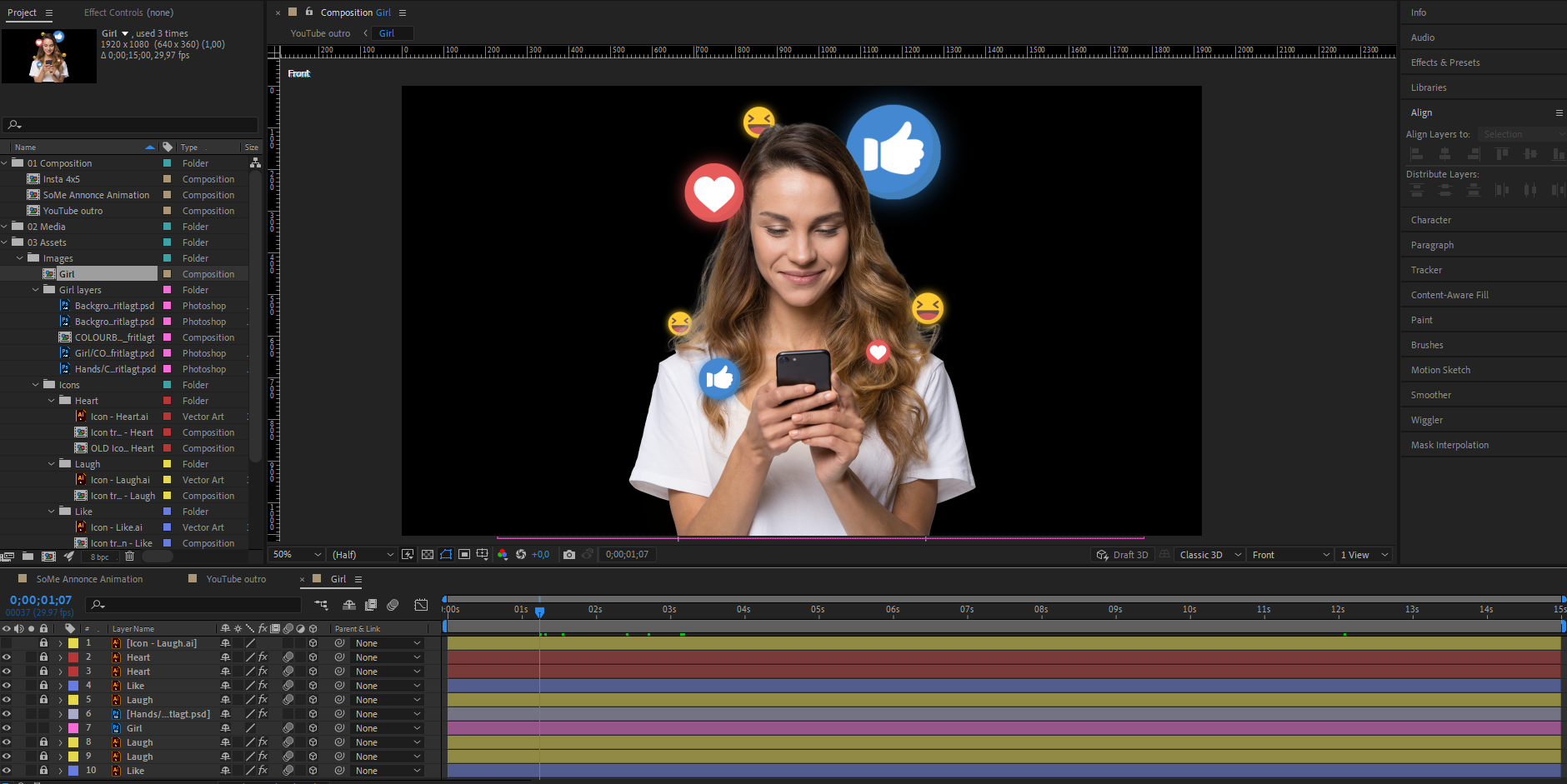Click the timeline layer search field
The image size is (1567, 784).
click(194, 605)
